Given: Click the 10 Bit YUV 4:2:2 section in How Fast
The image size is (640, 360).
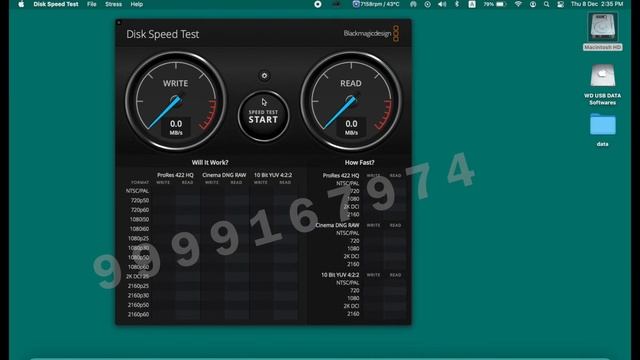Looking at the screenshot, I should pos(340,275).
